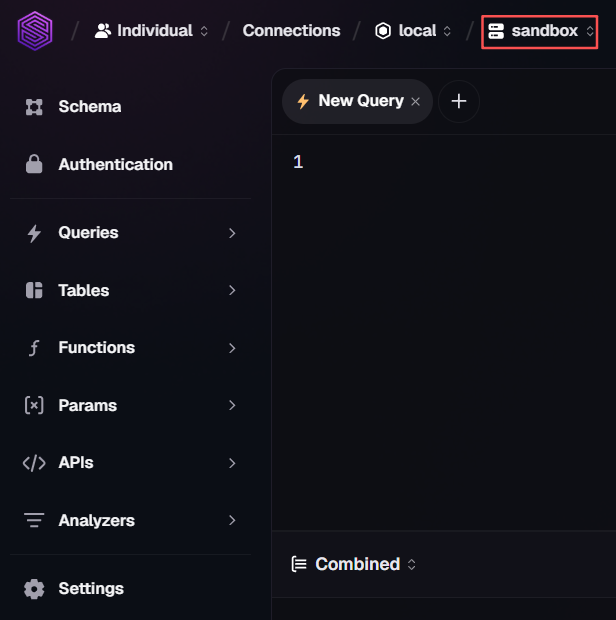616x620 pixels.
Task: Click the Tables layout icon
Action: point(34,290)
